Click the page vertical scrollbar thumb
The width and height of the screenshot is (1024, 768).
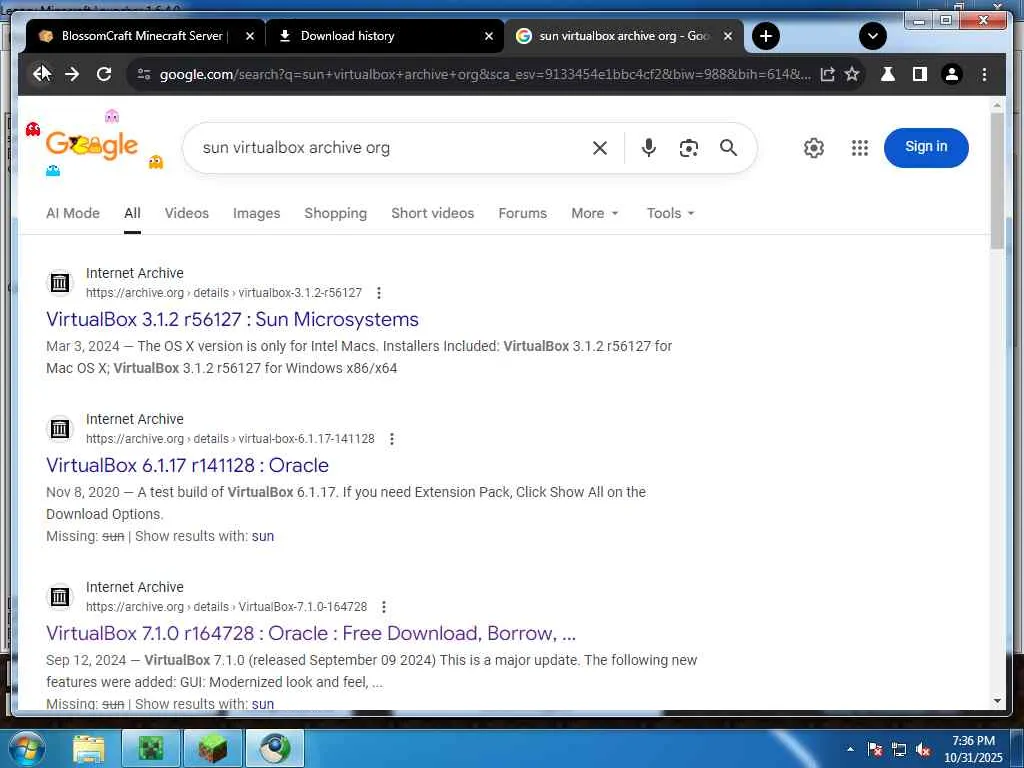(997, 181)
